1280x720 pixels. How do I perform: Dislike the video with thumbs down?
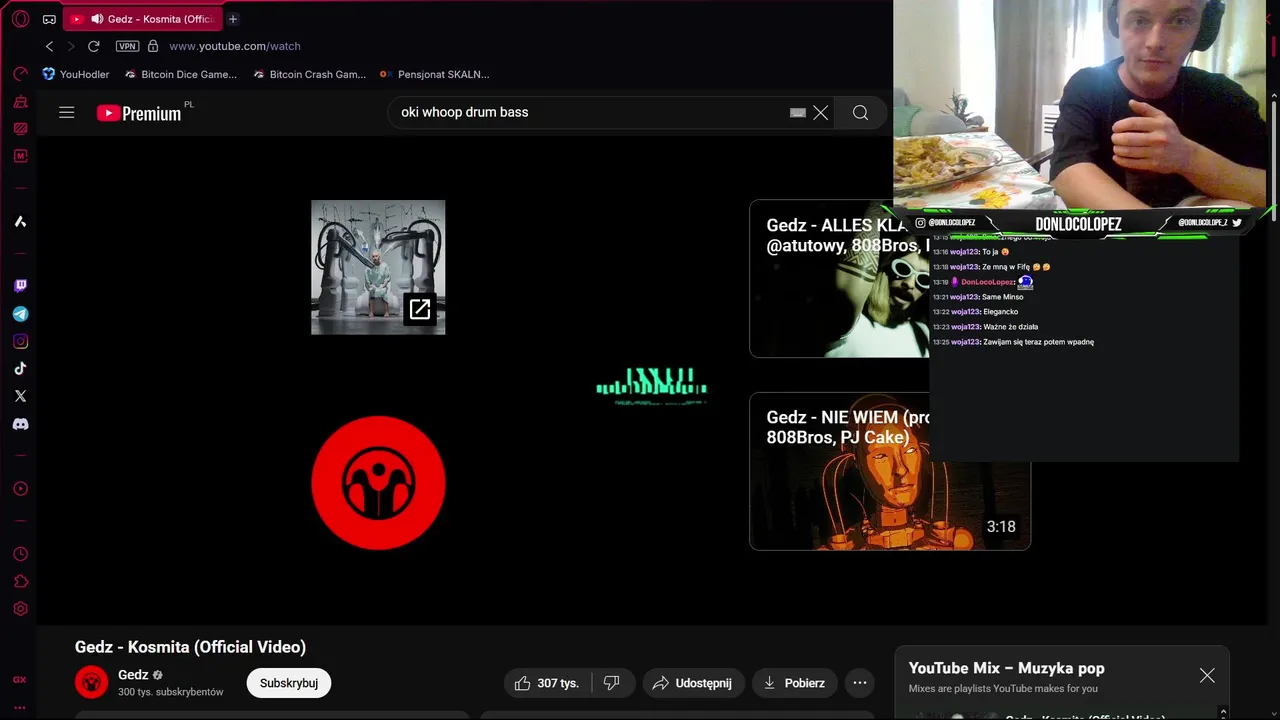pos(613,683)
